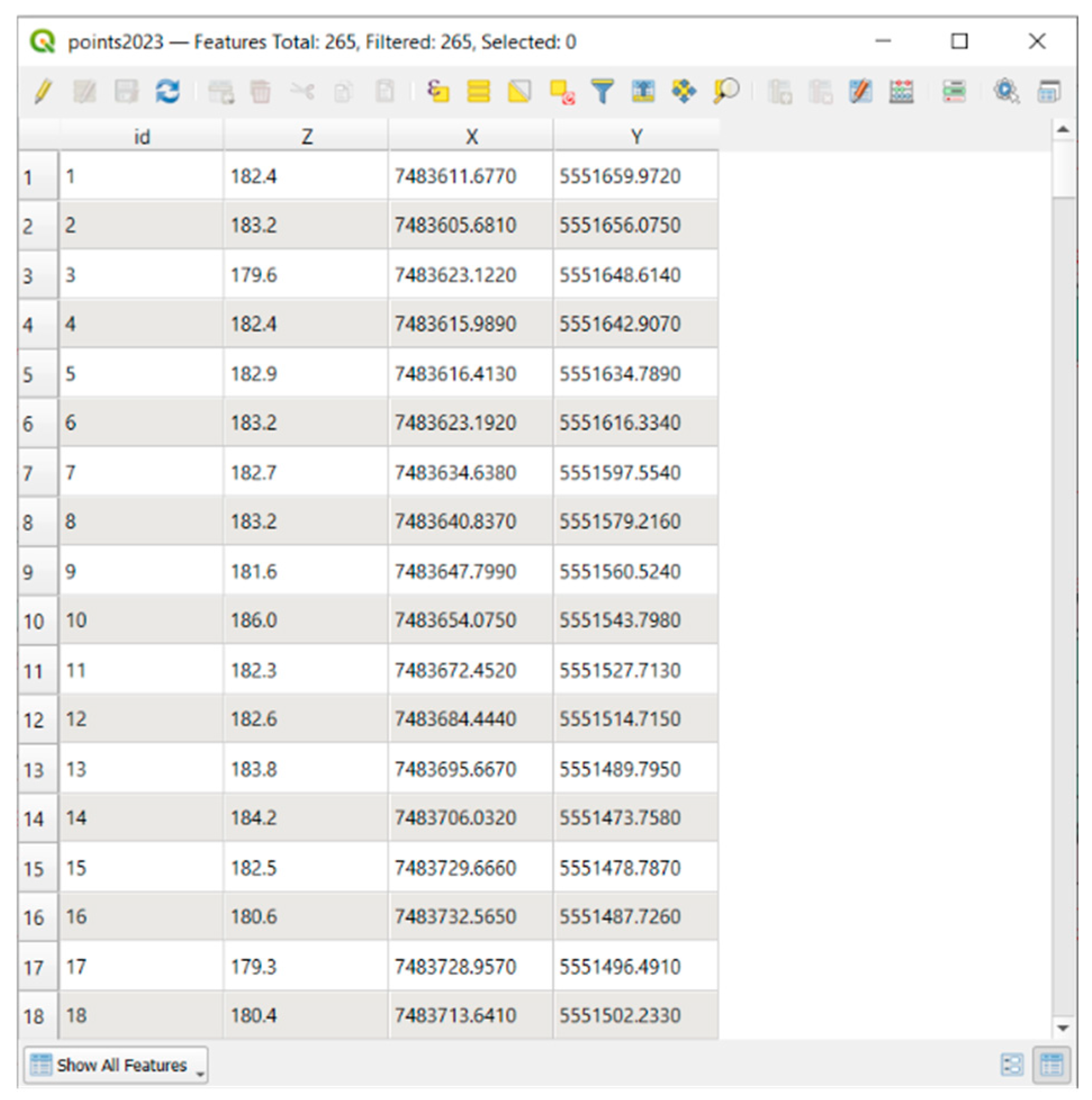Select features using an expression
The width and height of the screenshot is (1092, 1100).
(x=438, y=91)
